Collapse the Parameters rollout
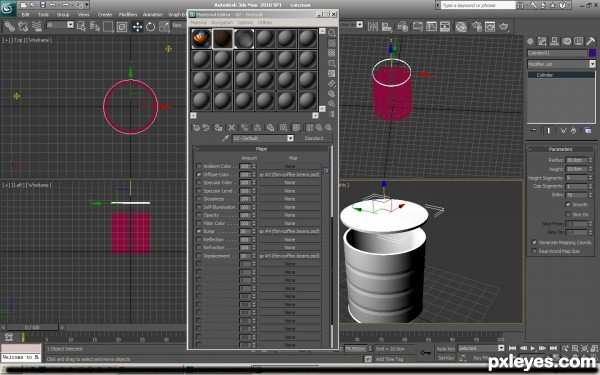This screenshot has width=600, height=375. pos(560,149)
